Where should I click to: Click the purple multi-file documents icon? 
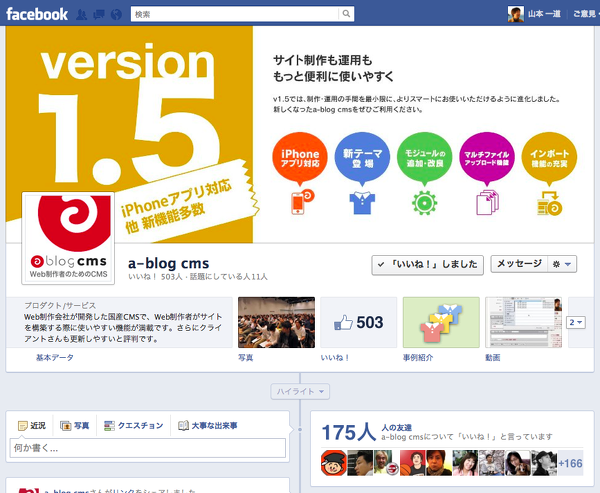tap(487, 202)
